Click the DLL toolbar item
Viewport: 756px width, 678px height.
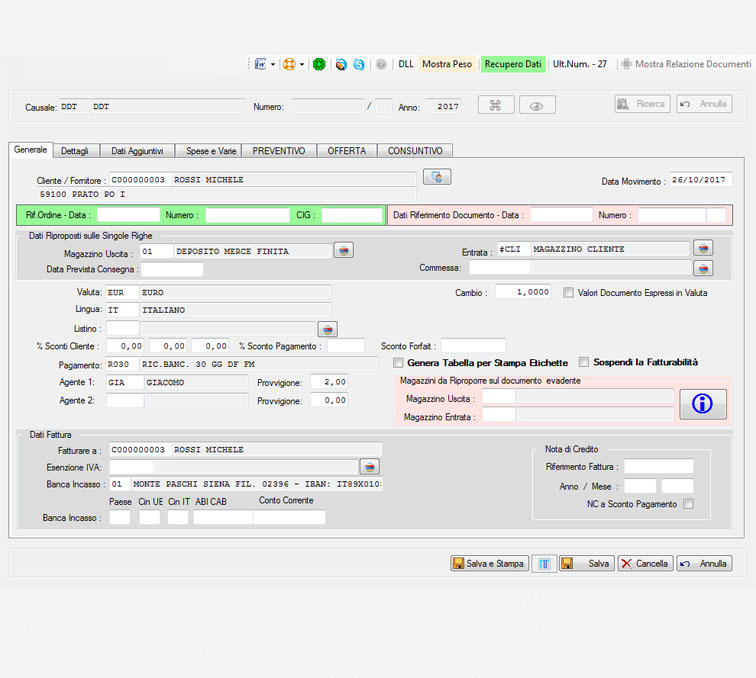406,64
